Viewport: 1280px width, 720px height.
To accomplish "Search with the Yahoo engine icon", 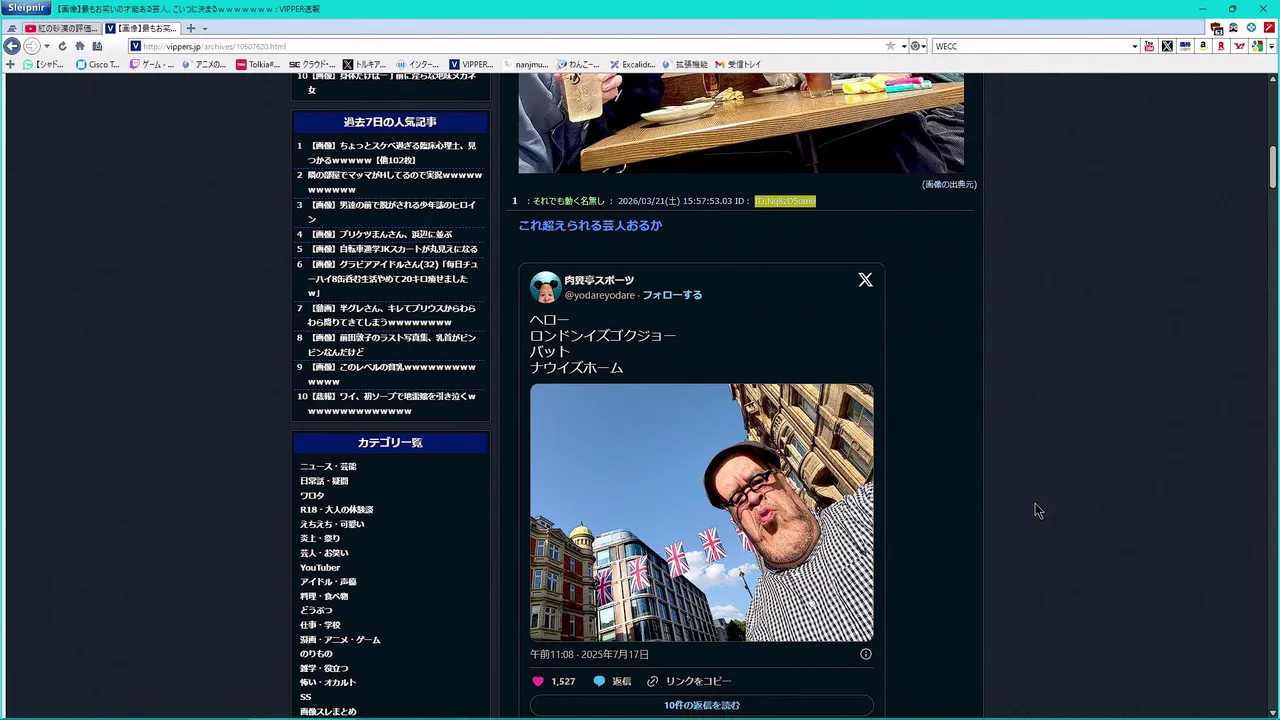I will tap(1239, 46).
